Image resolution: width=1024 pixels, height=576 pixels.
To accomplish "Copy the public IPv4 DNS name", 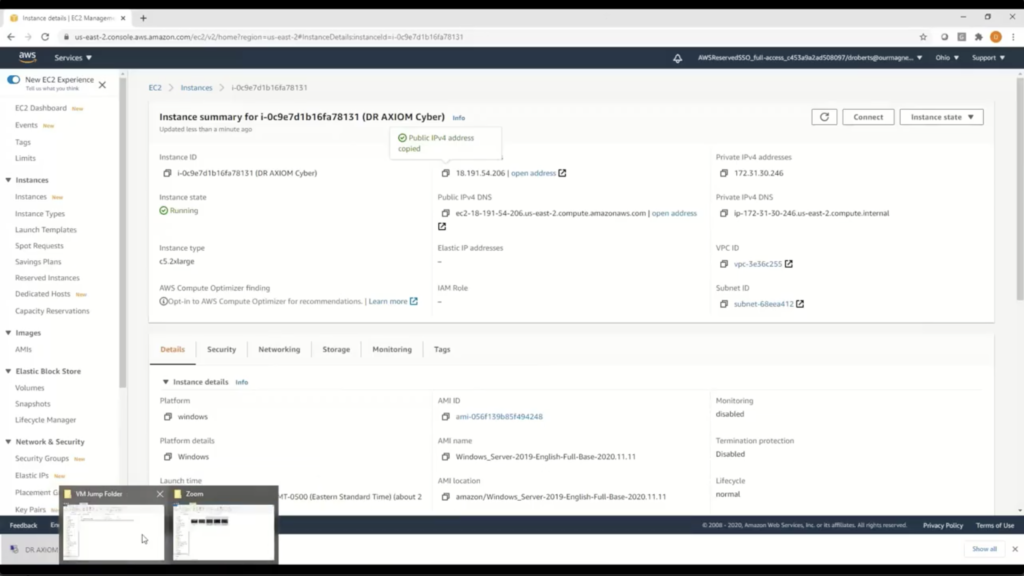I will pos(445,213).
